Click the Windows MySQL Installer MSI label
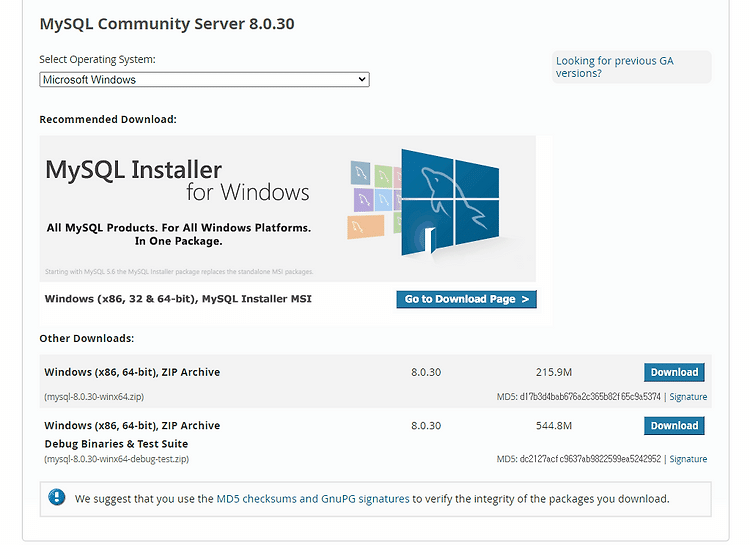This screenshot has width=750, height=545. point(178,299)
